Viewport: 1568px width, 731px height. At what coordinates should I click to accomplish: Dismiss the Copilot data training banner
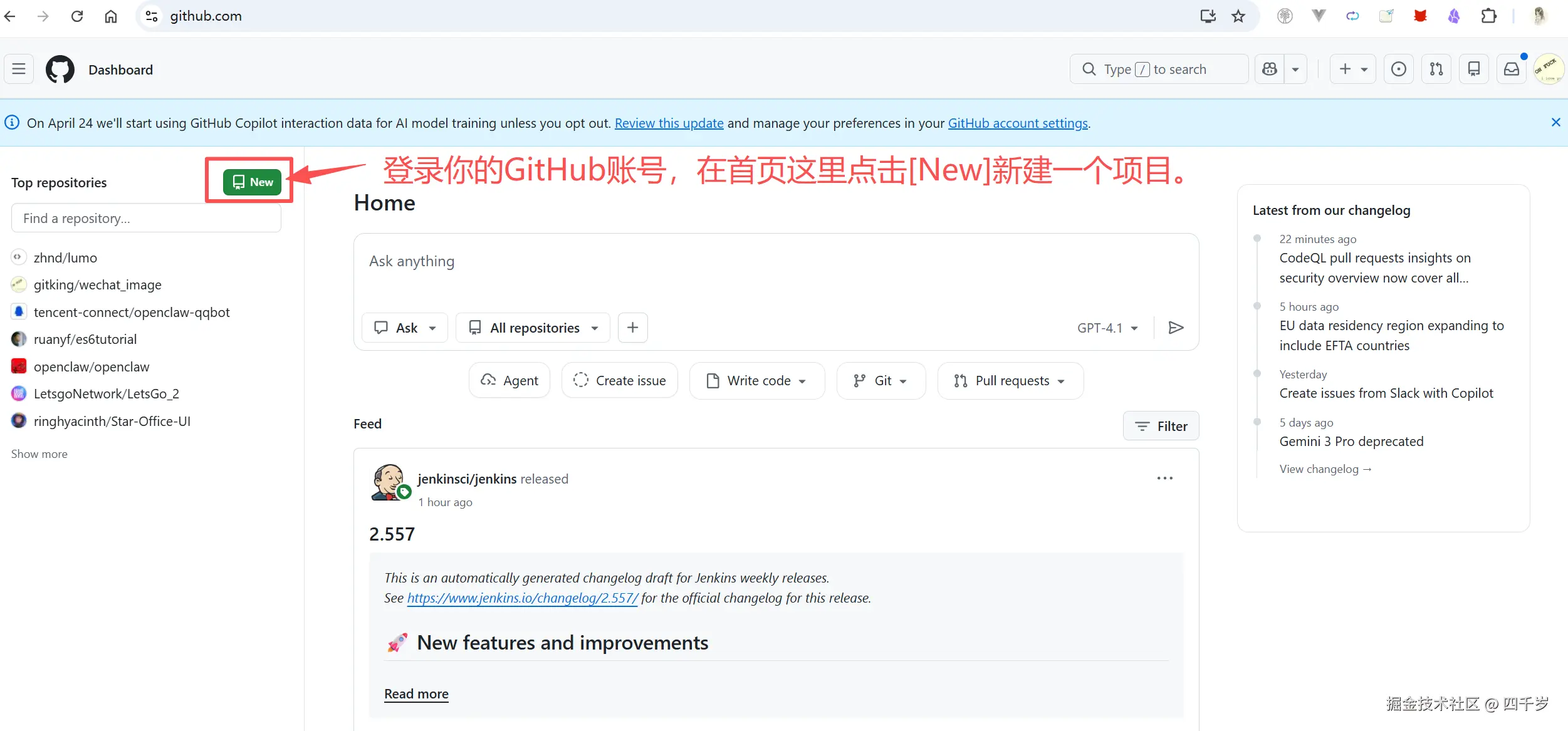coord(1556,122)
